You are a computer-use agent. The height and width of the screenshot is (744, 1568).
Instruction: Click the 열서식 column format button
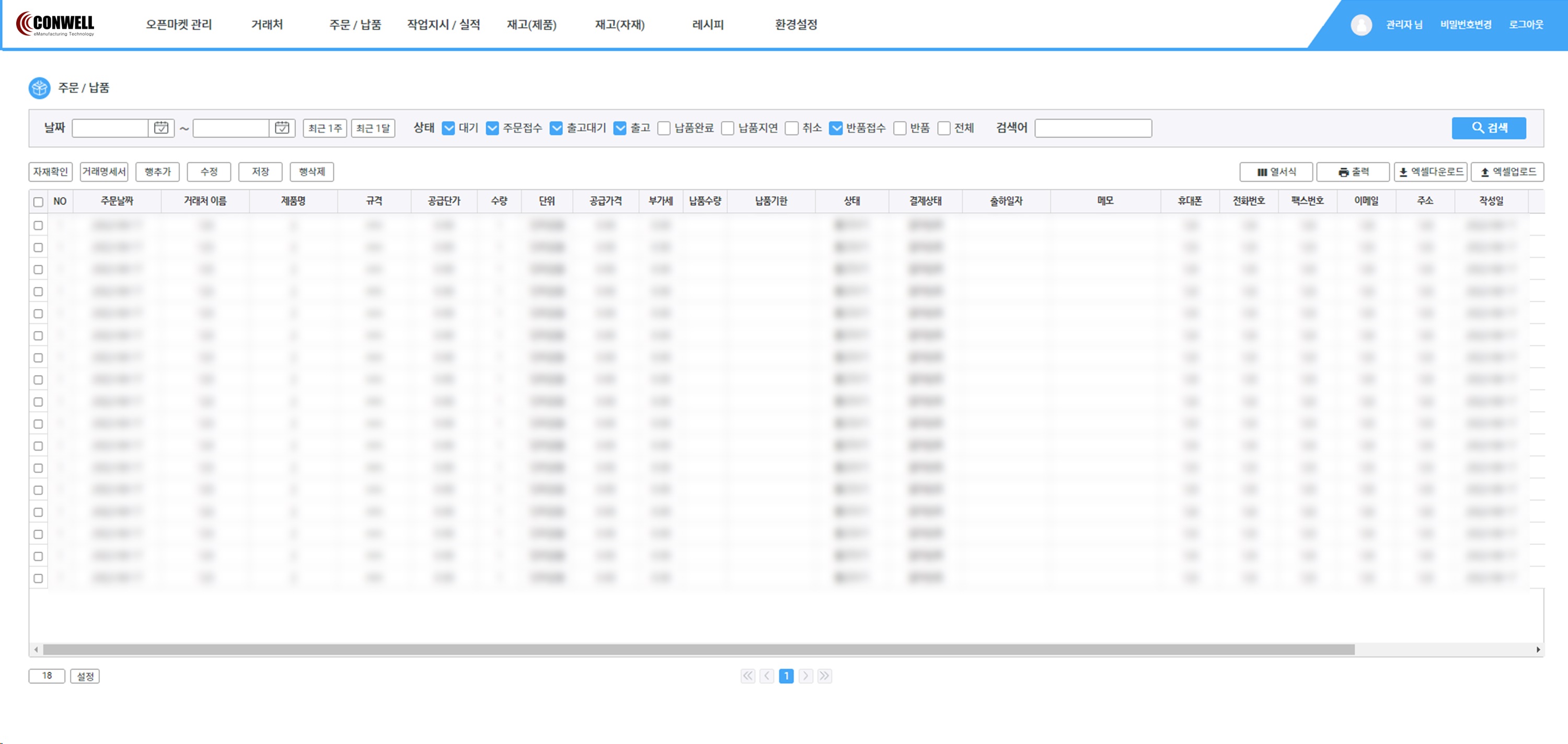(x=1276, y=173)
